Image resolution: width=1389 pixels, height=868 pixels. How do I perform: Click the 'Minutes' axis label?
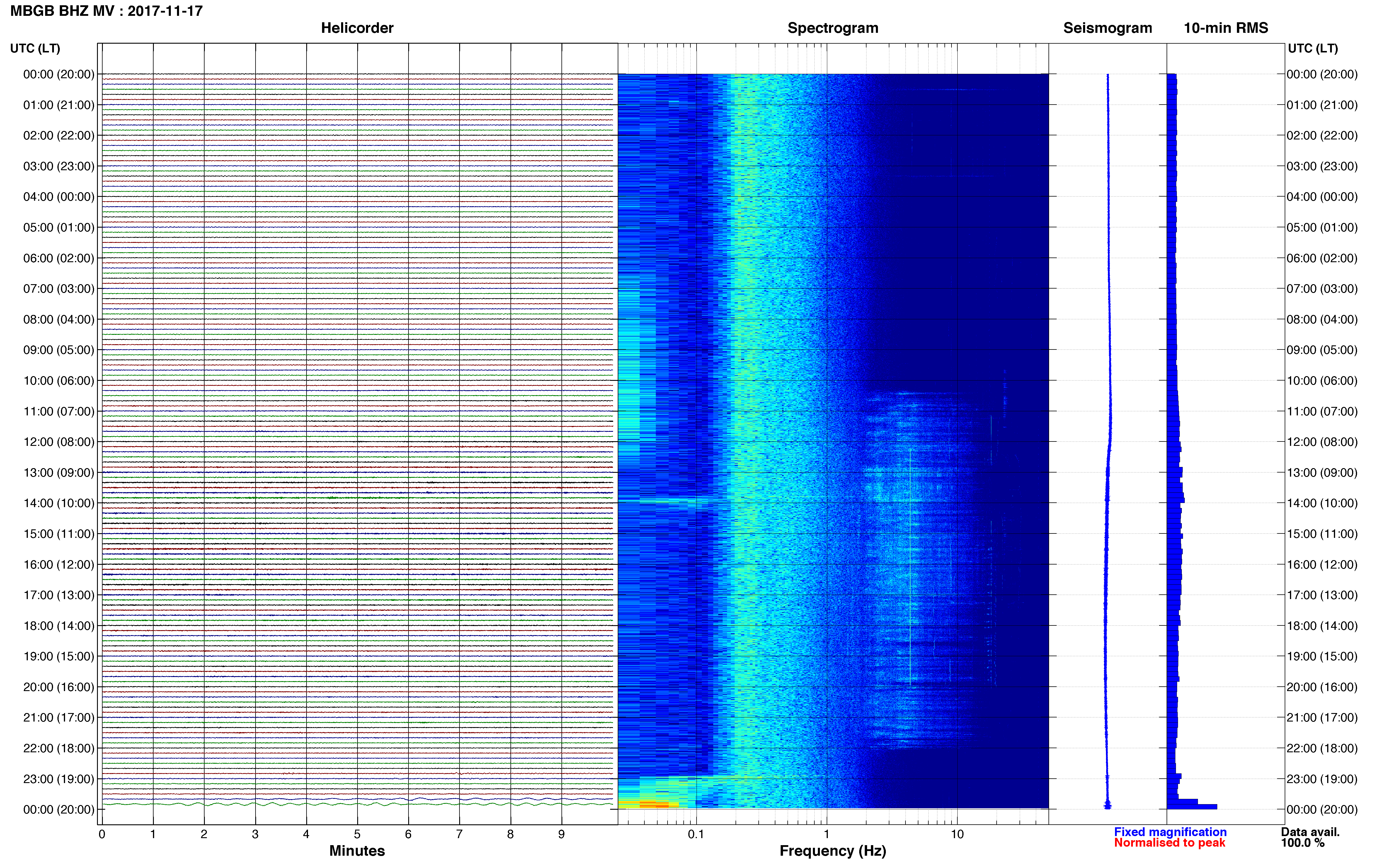(x=357, y=851)
